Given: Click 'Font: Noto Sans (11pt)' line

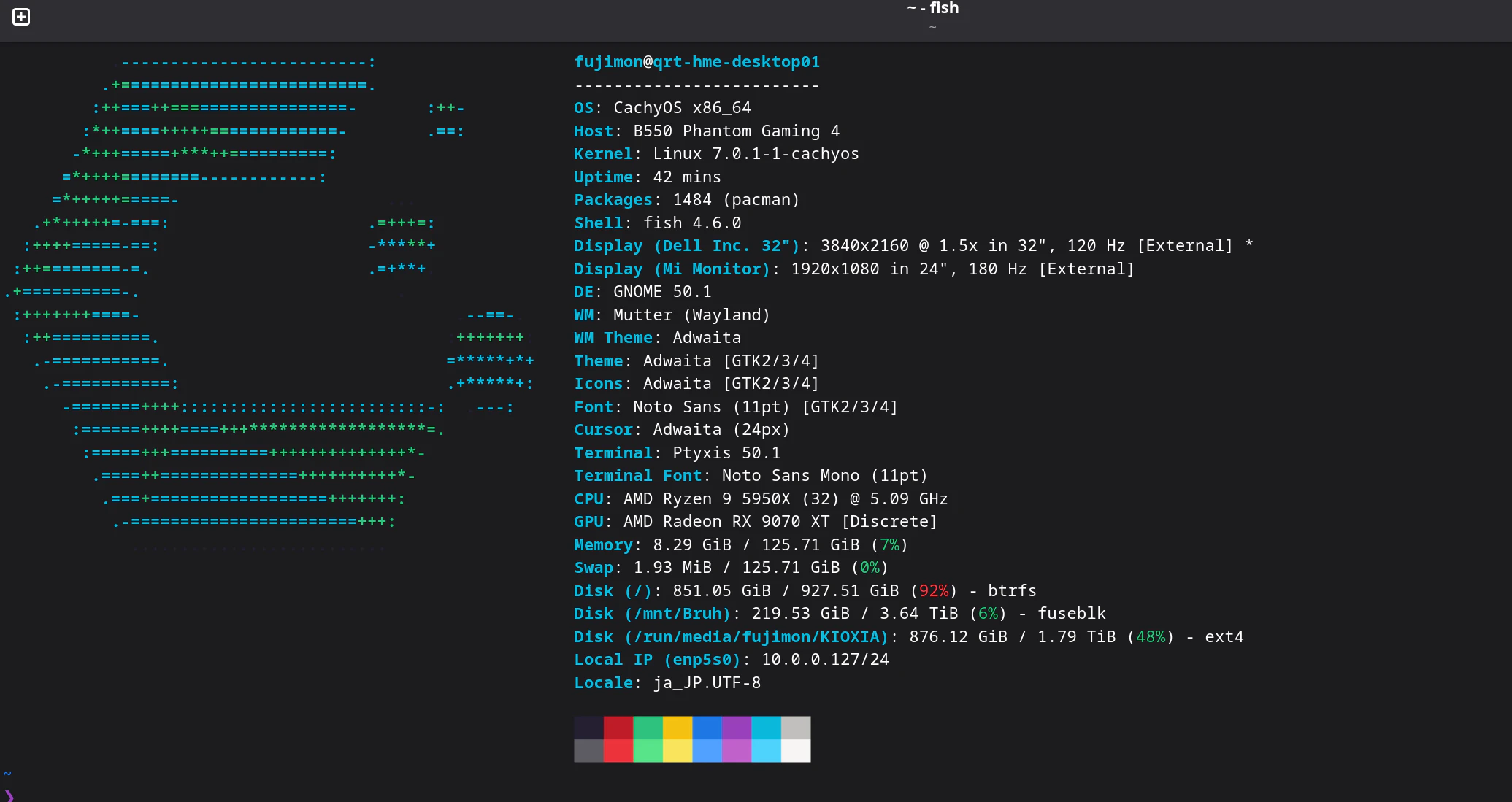Looking at the screenshot, I should coord(736,407).
